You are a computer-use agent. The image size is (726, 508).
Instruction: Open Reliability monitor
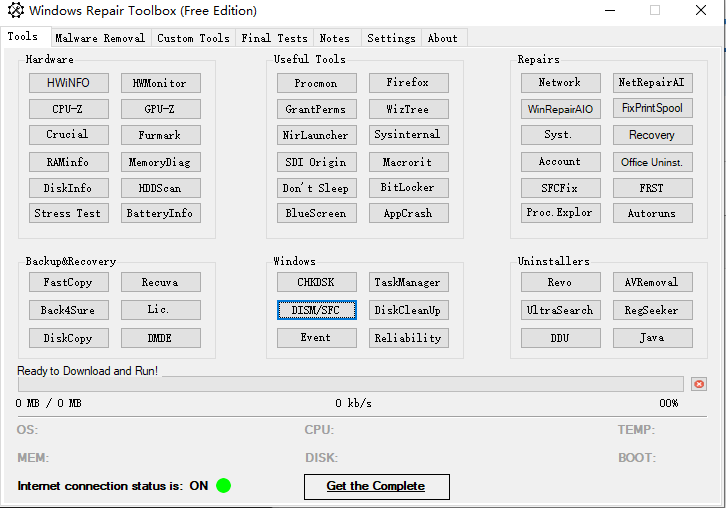[x=409, y=338]
